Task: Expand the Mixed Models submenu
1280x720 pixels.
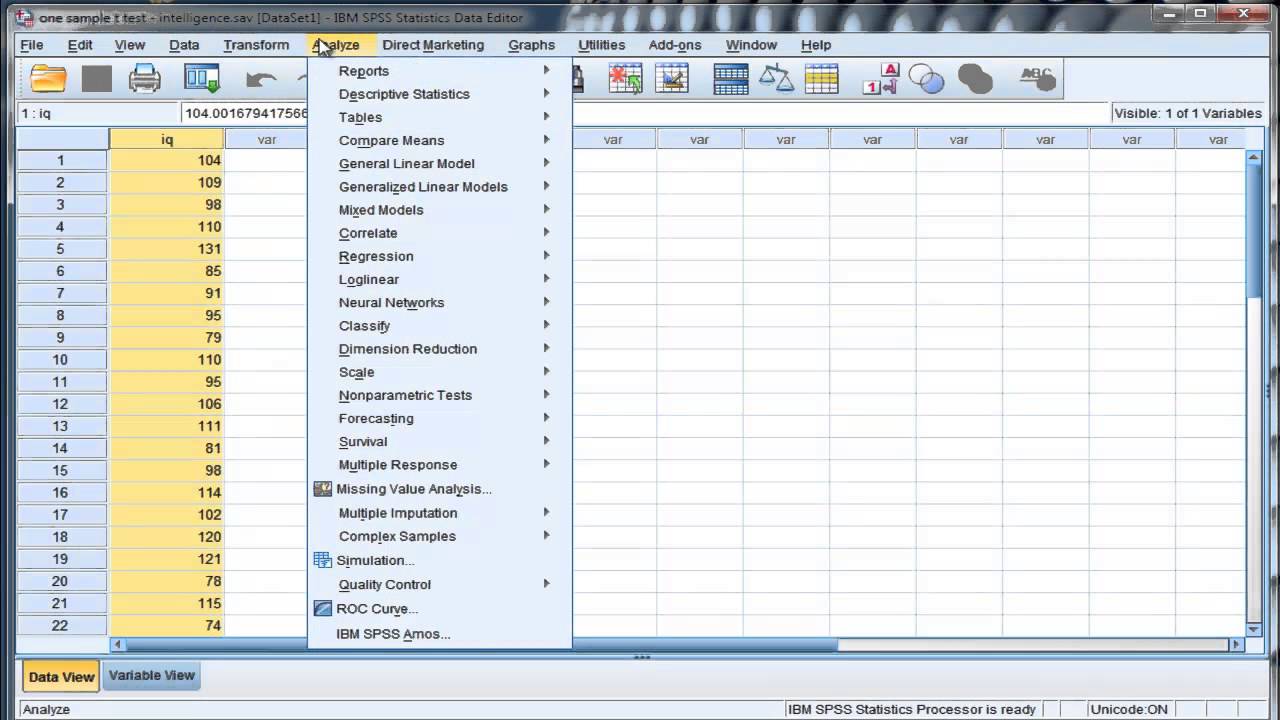Action: click(x=440, y=210)
